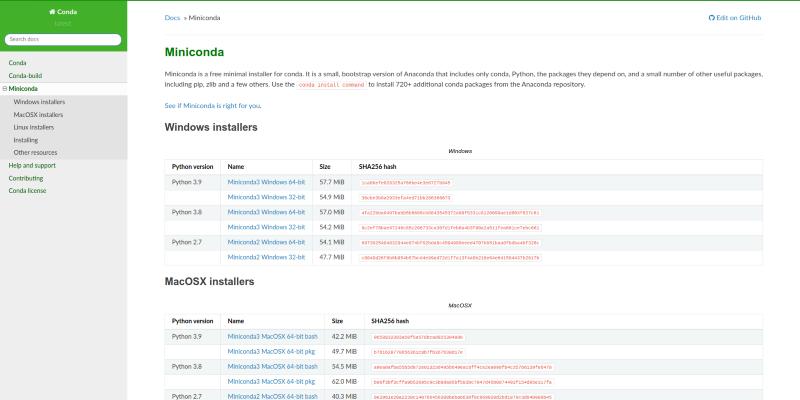
Task: Download Python 3.9 Miniconda3 MacOSX 64-bit bash
Action: coord(272,337)
